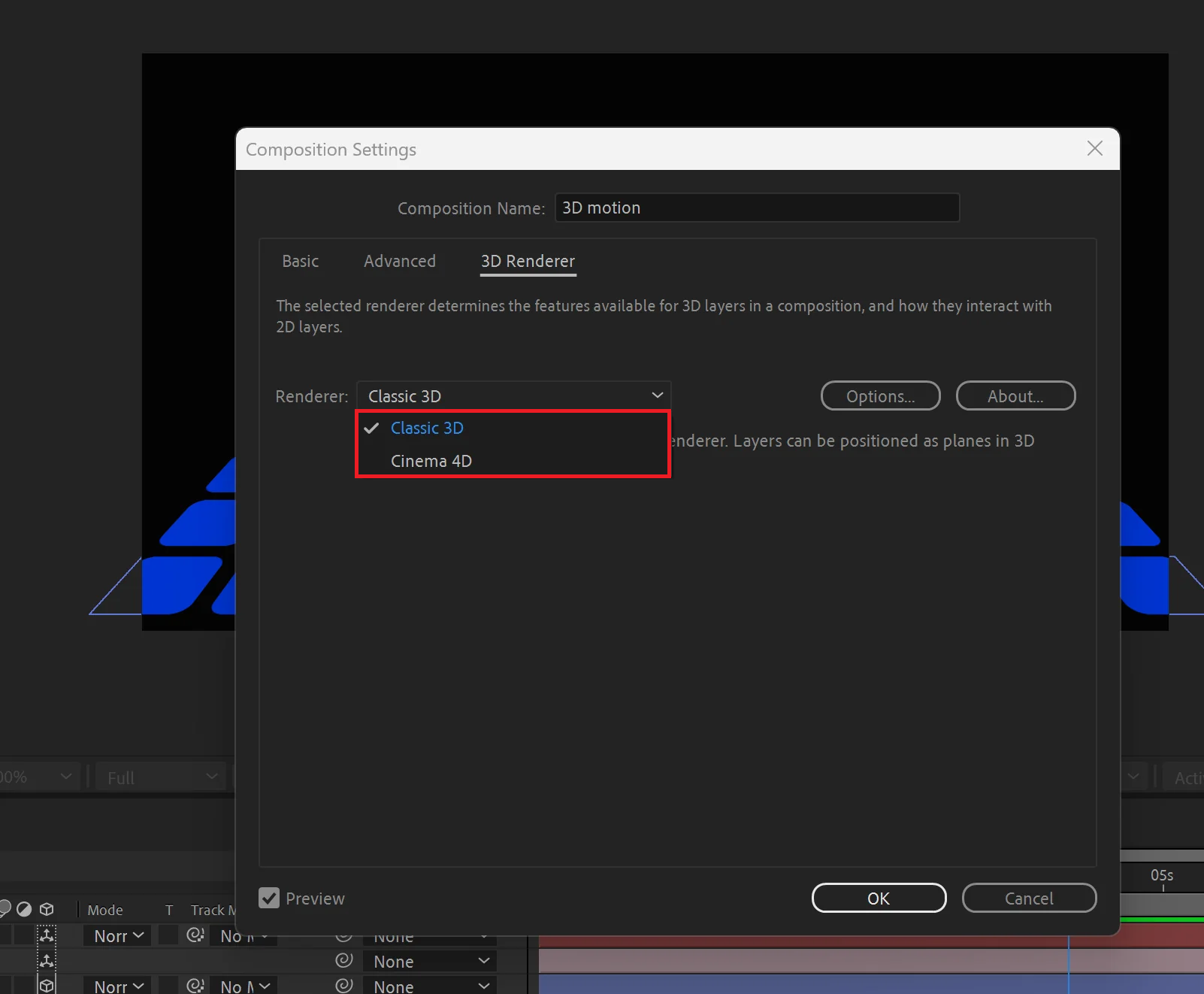Open parent None dropdown on bottom layer row

430,986
